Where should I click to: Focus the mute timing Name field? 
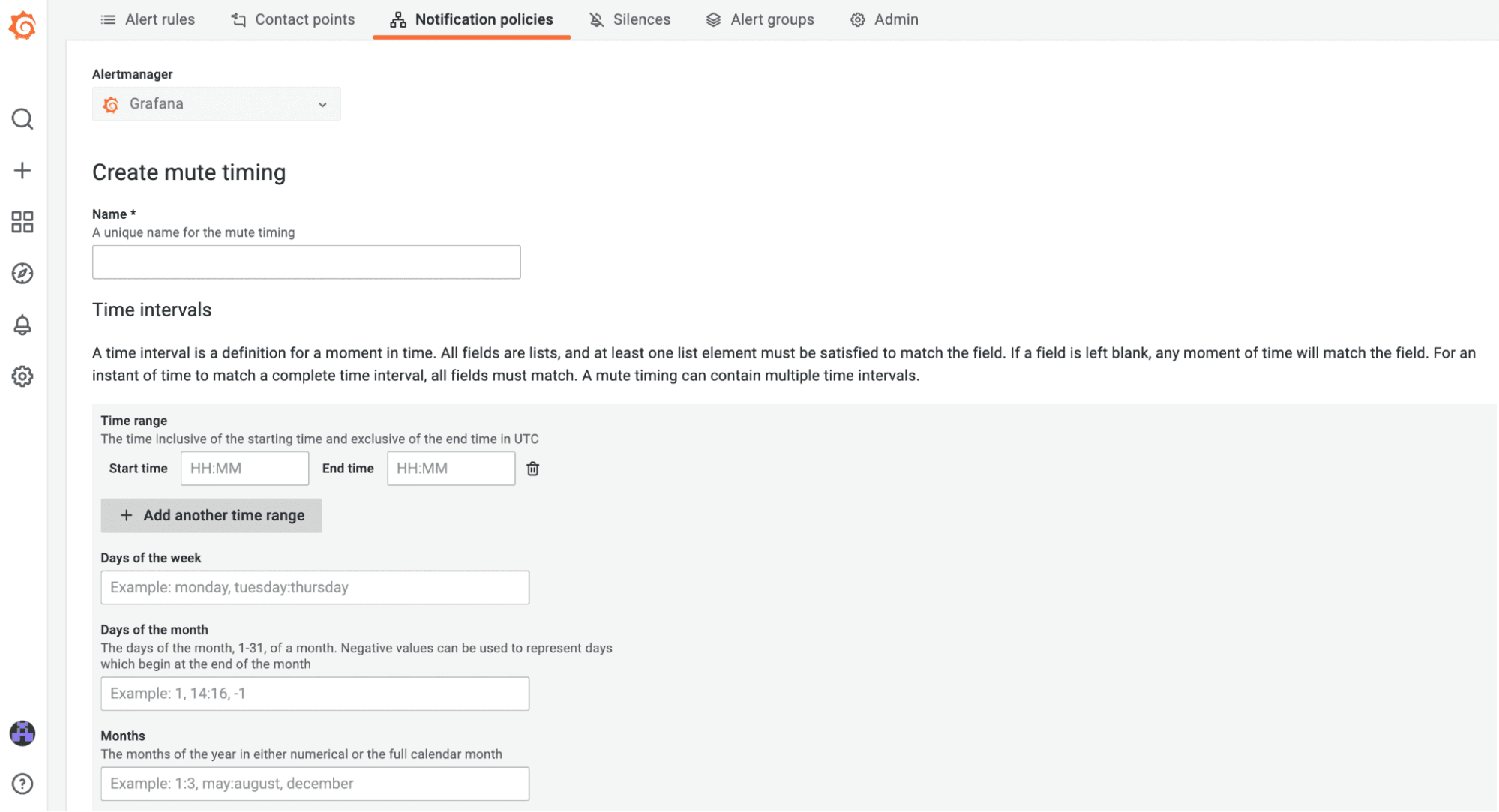click(306, 262)
